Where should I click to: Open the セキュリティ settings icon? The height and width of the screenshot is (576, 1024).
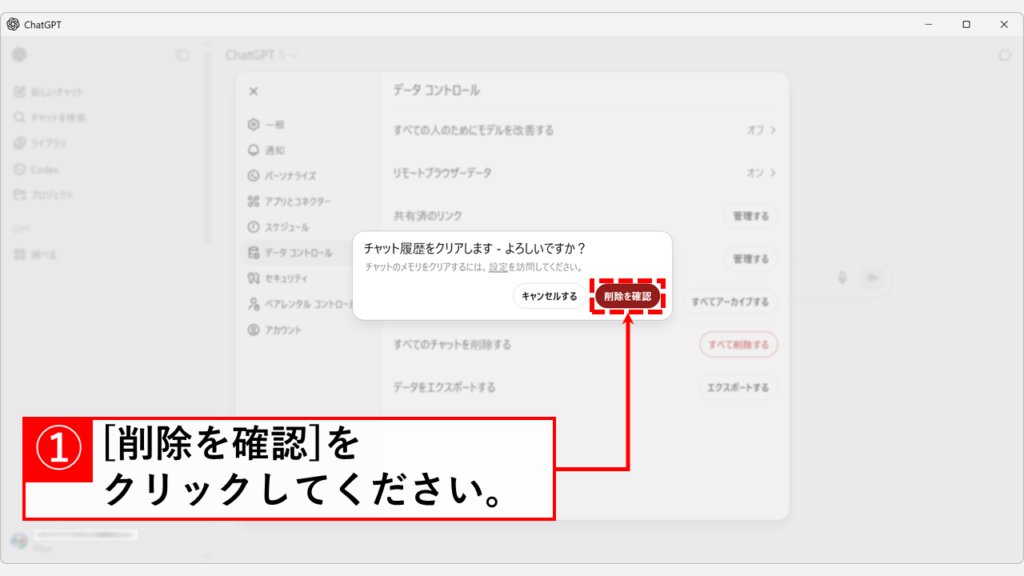[x=253, y=278]
